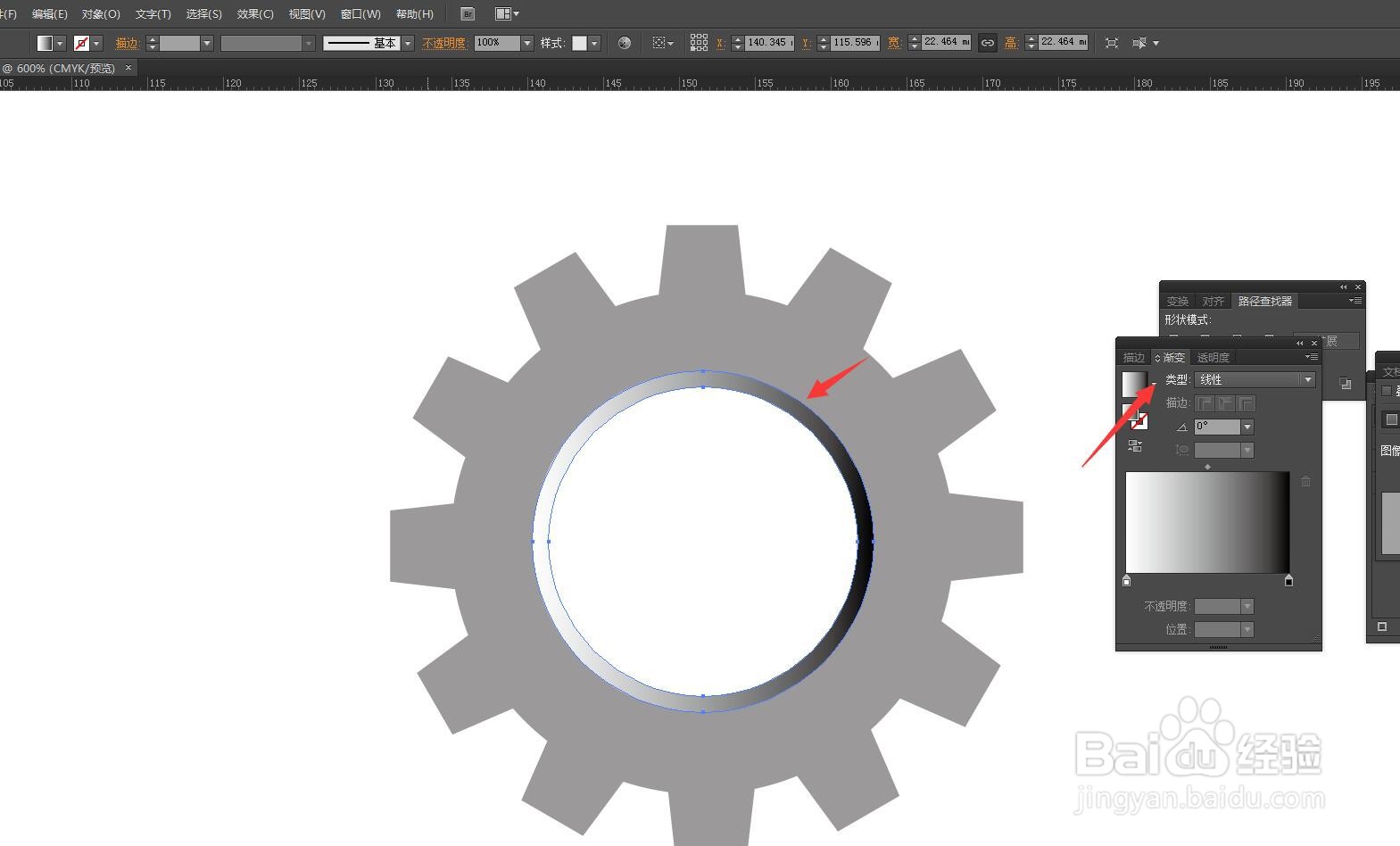Viewport: 1400px width, 846px height.
Task: Open the 文字(T) menu
Action: (x=153, y=14)
